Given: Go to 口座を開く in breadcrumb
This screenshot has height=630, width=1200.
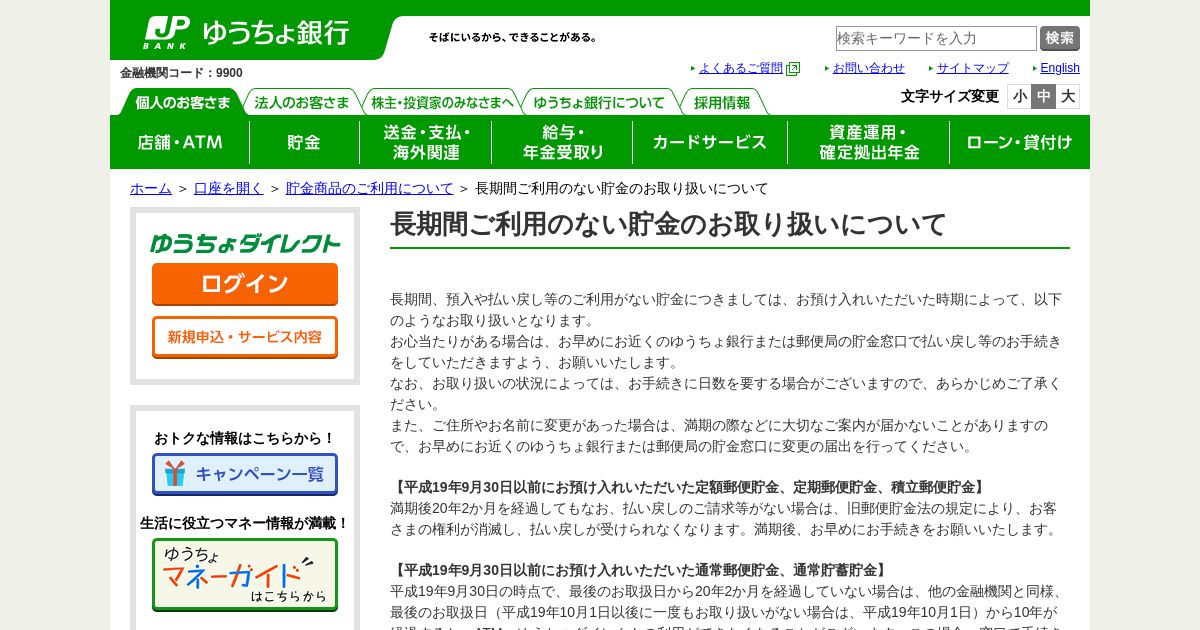Looking at the screenshot, I should [x=229, y=188].
